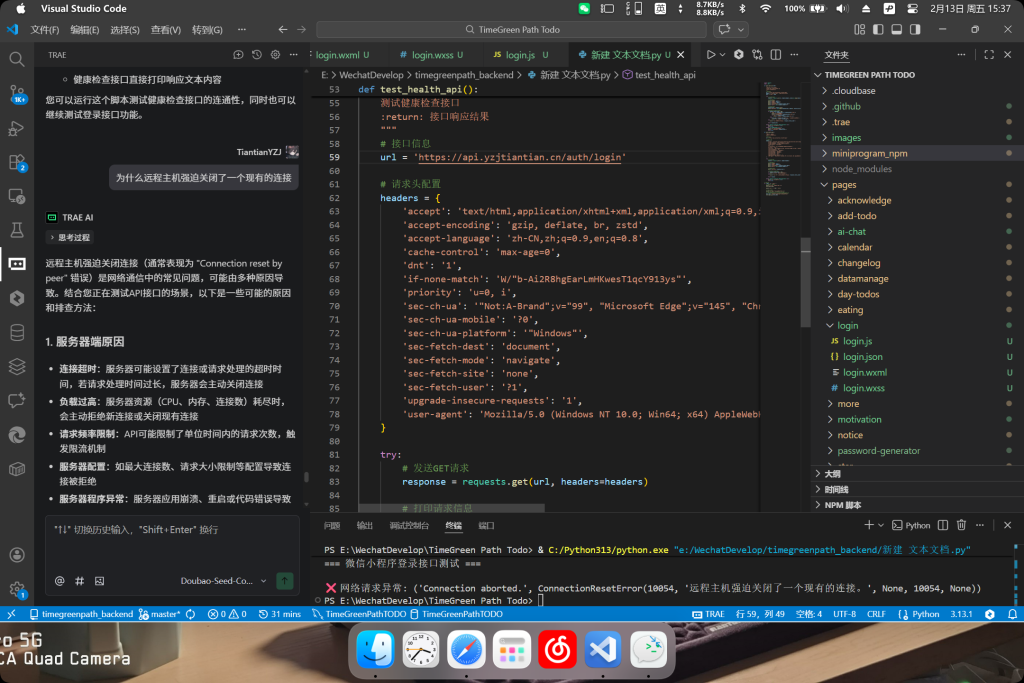Open TRAE chat history

[x=256, y=55]
